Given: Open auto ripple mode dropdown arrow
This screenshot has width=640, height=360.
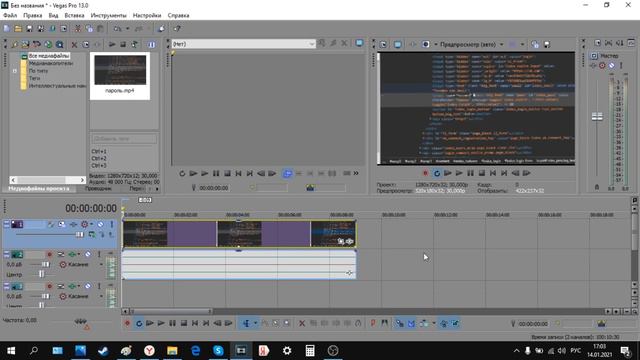Looking at the screenshot, I should [x=434, y=323].
